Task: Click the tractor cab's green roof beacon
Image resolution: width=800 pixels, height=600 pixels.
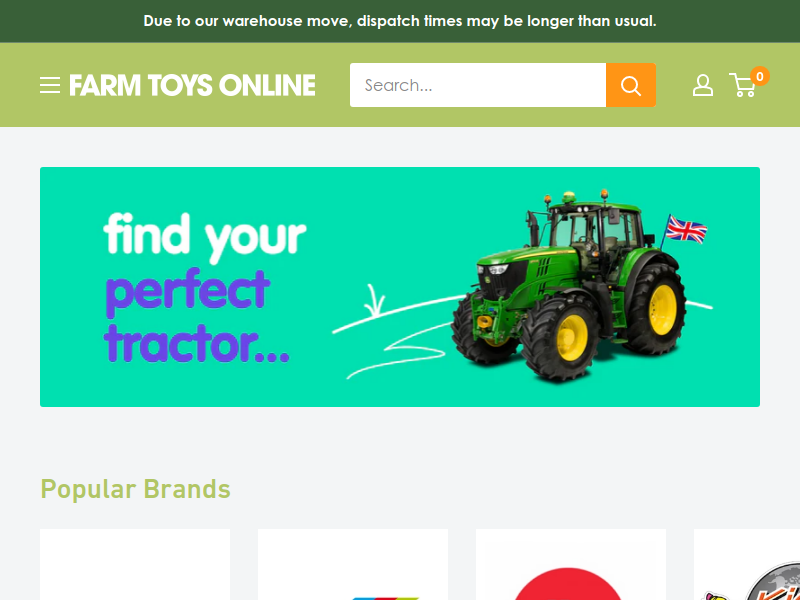Action: [x=568, y=197]
